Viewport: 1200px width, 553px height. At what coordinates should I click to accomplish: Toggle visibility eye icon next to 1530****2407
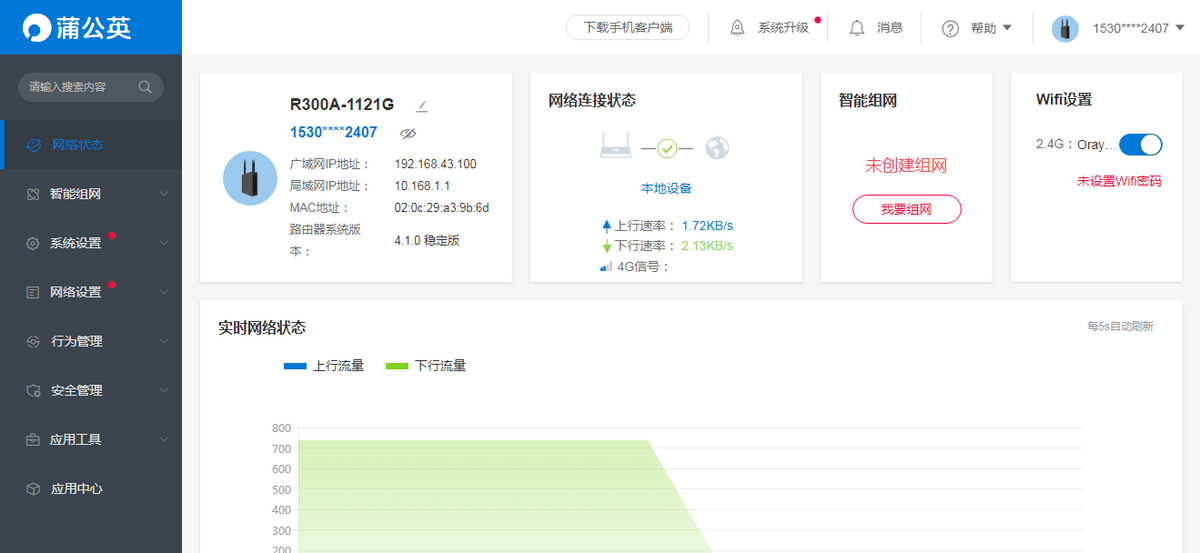coord(407,133)
